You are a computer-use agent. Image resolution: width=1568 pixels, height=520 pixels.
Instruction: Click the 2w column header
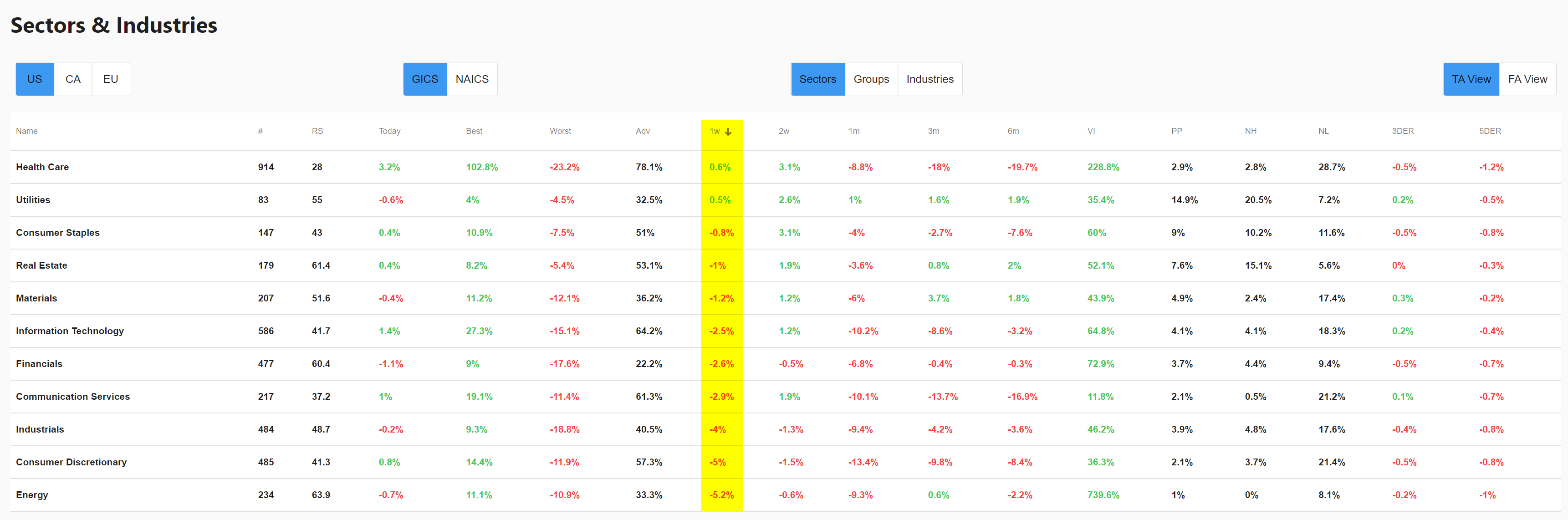click(x=786, y=131)
